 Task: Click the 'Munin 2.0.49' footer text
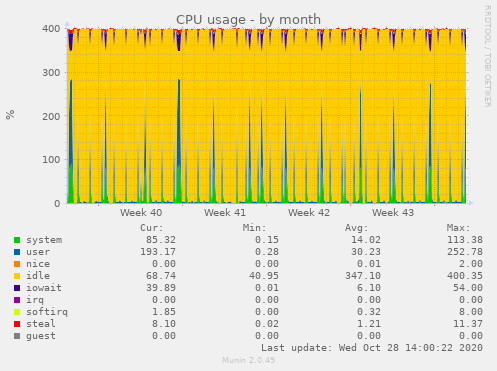(x=249, y=360)
